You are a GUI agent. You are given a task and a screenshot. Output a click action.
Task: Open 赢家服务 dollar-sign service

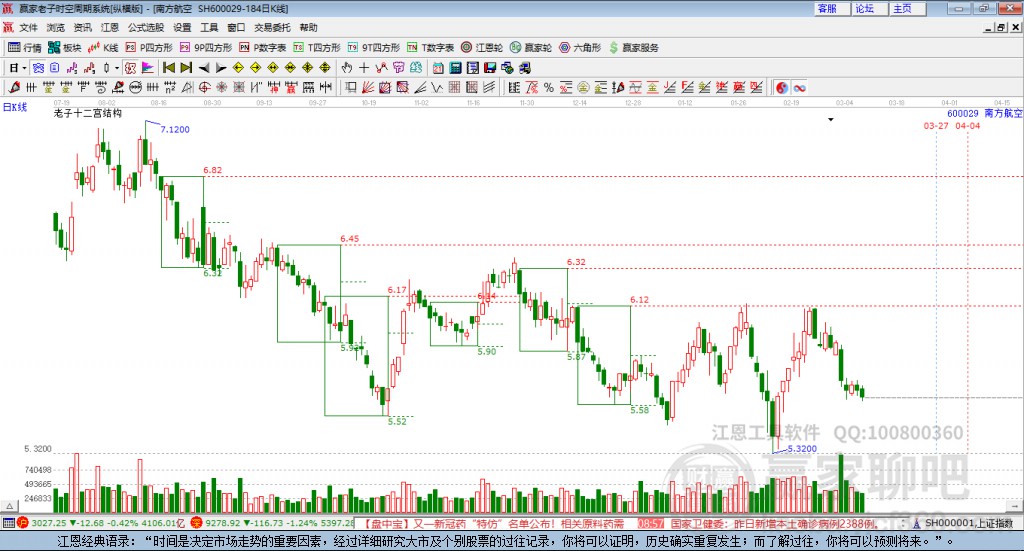pos(634,48)
